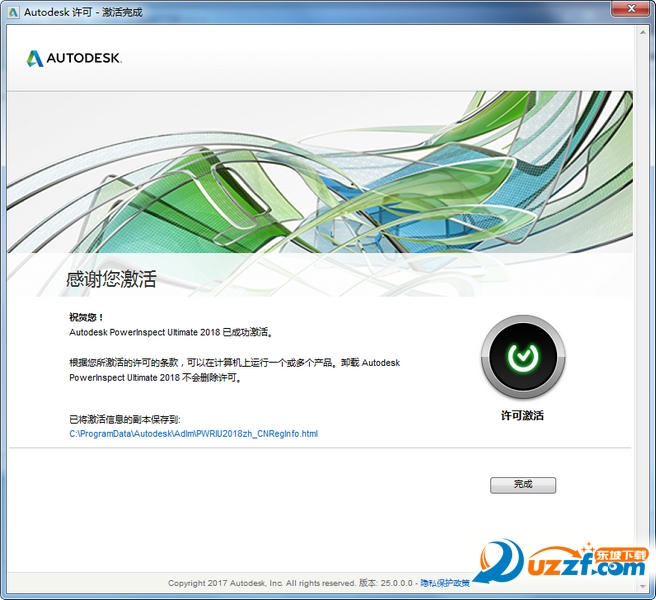Click the Autodesk icon in the title bar
The width and height of the screenshot is (656, 600).
13,12
